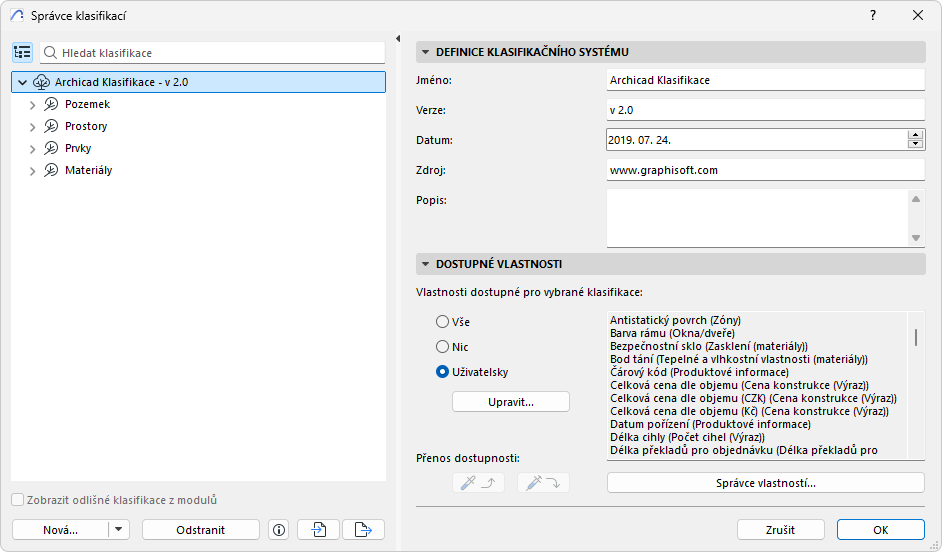942x552 pixels.
Task: Click the Zrušit button
Action: point(780,530)
